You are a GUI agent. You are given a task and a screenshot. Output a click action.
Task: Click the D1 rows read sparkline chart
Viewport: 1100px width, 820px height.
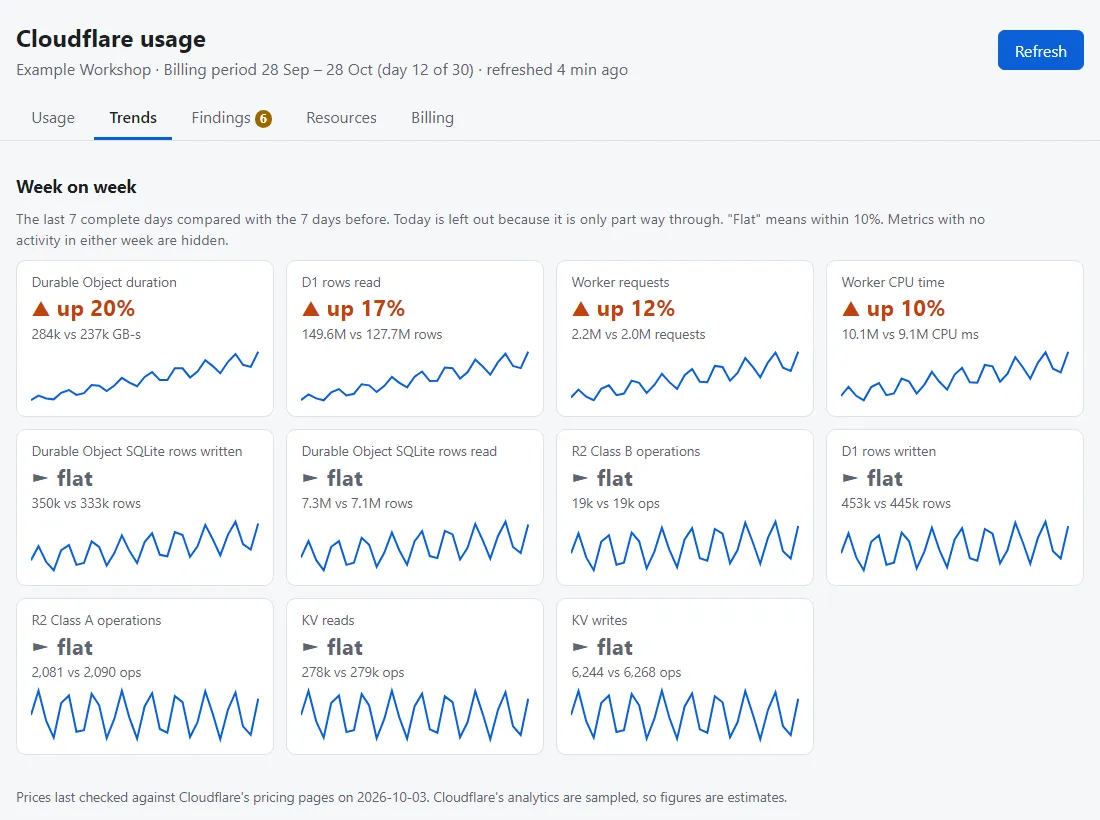point(415,376)
